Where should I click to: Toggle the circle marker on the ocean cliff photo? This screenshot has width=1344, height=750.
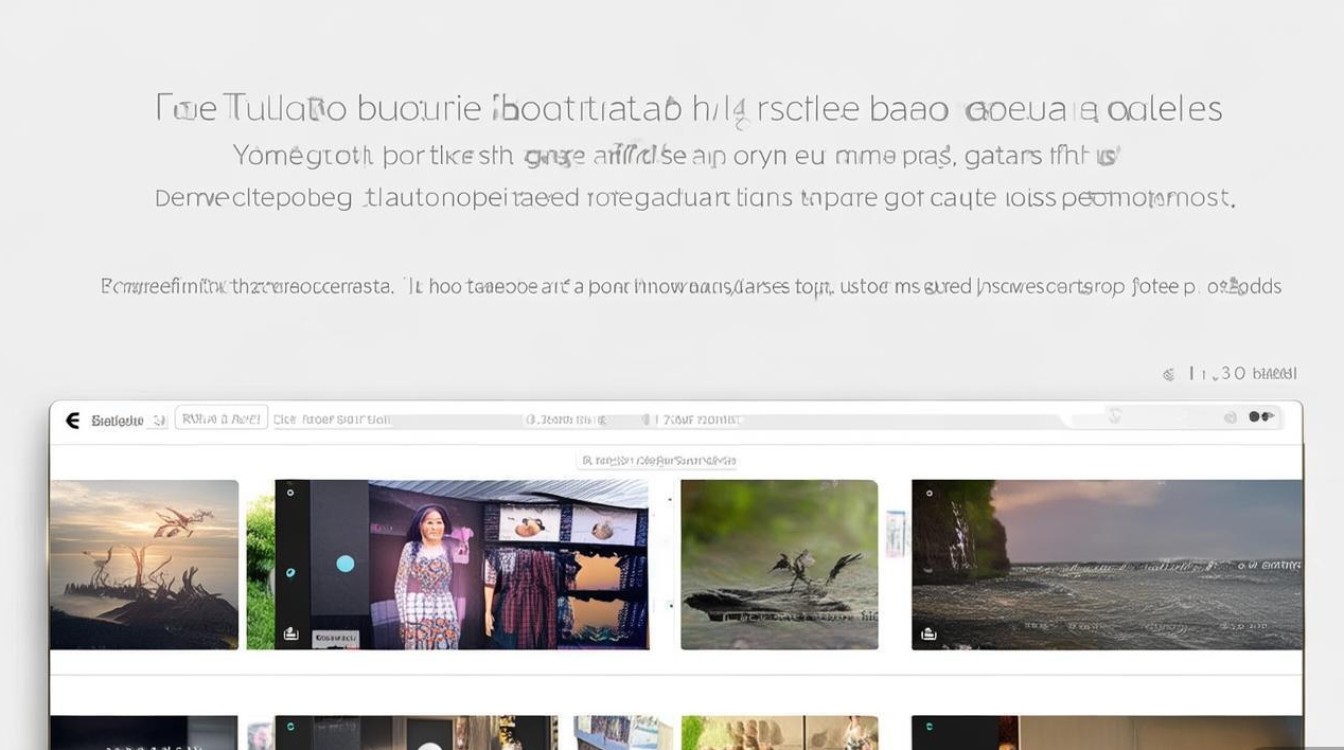click(x=928, y=493)
